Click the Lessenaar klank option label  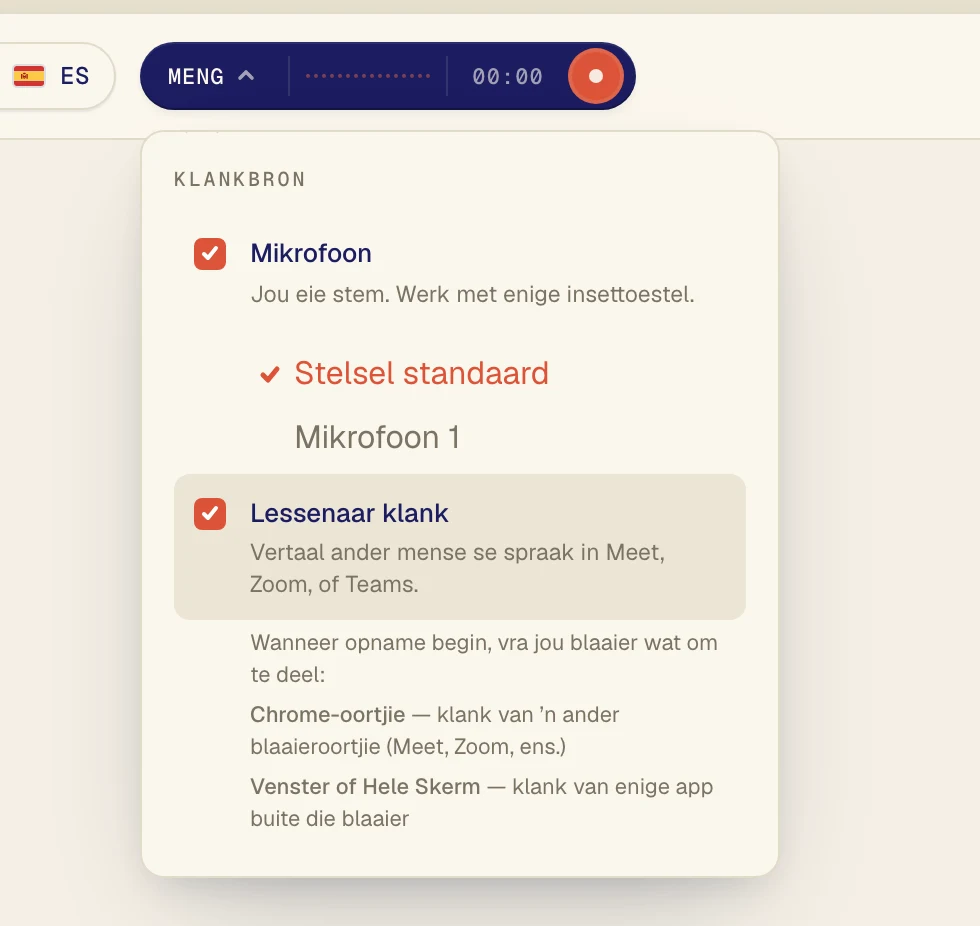click(349, 514)
